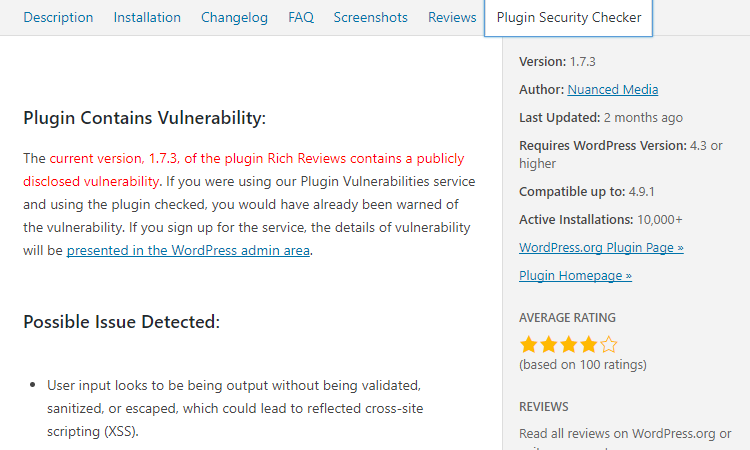Screen dimensions: 750x450
Task: Click the empty fifth rating star
Action: (x=609, y=344)
